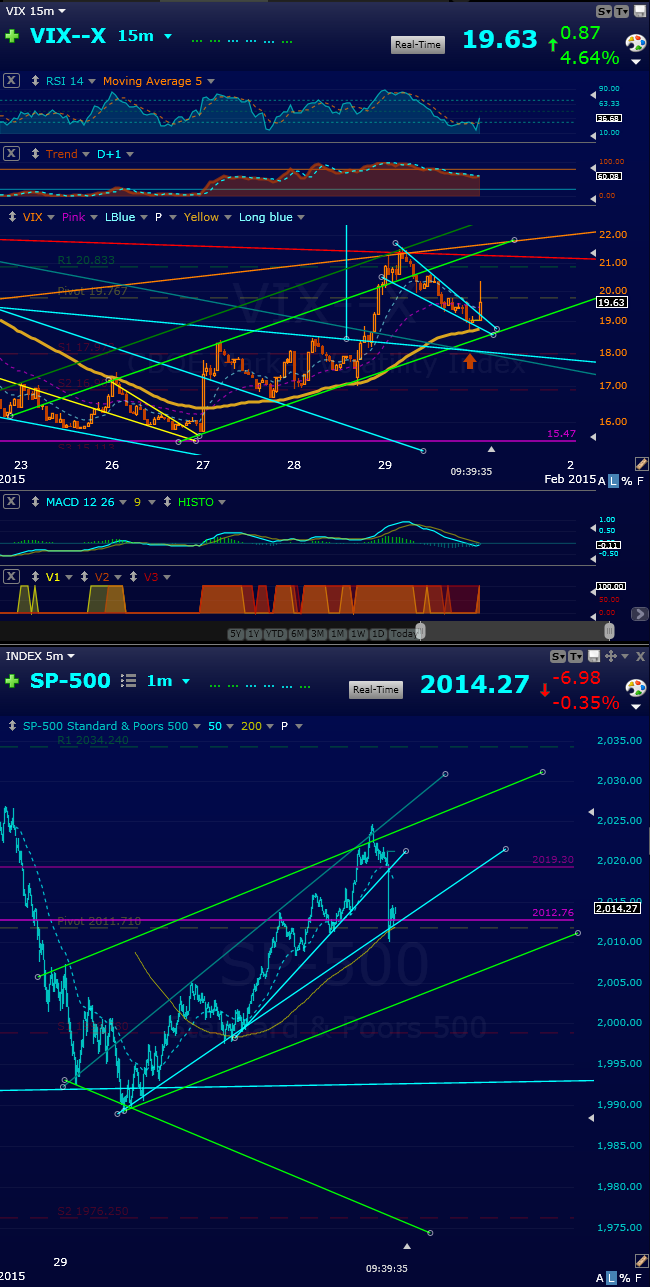The image size is (650, 1287).
Task: Toggle arithmetic scale A in VIX chart
Action: point(601,481)
